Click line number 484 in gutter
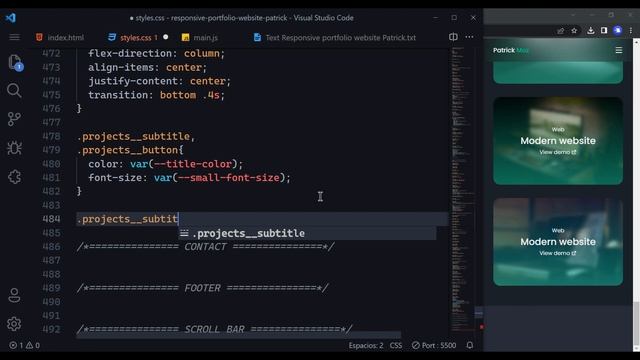This screenshot has width=640, height=360. tap(51, 219)
